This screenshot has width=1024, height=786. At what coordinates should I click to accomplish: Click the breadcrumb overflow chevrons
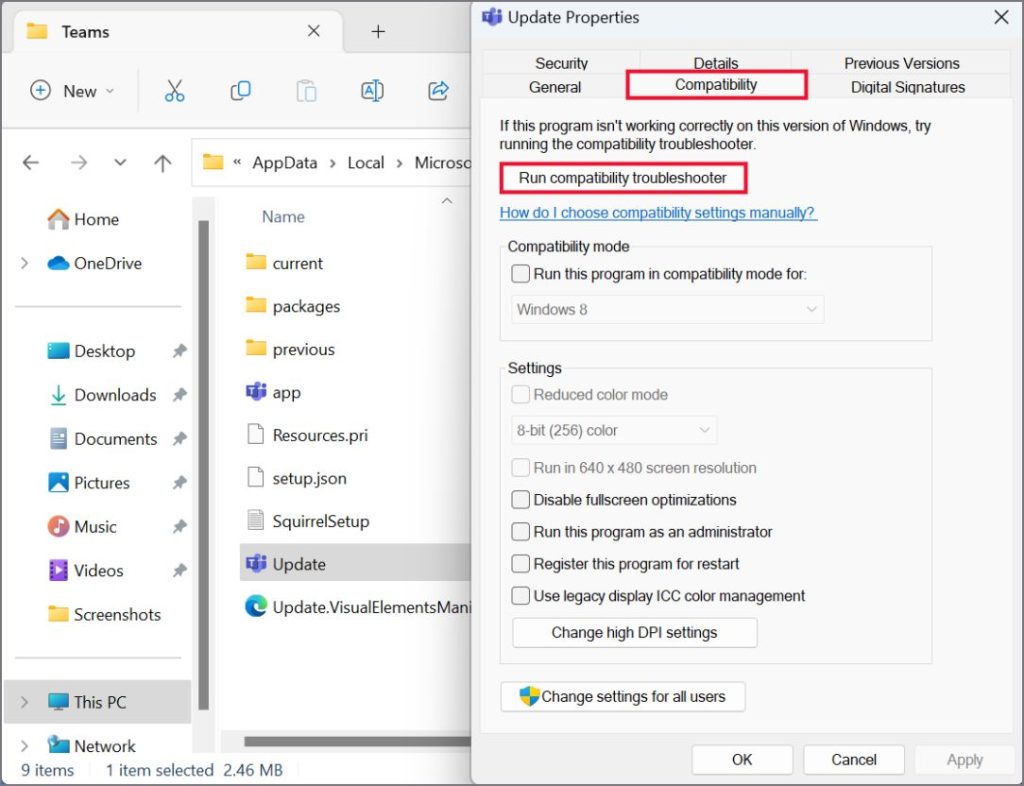(237, 163)
